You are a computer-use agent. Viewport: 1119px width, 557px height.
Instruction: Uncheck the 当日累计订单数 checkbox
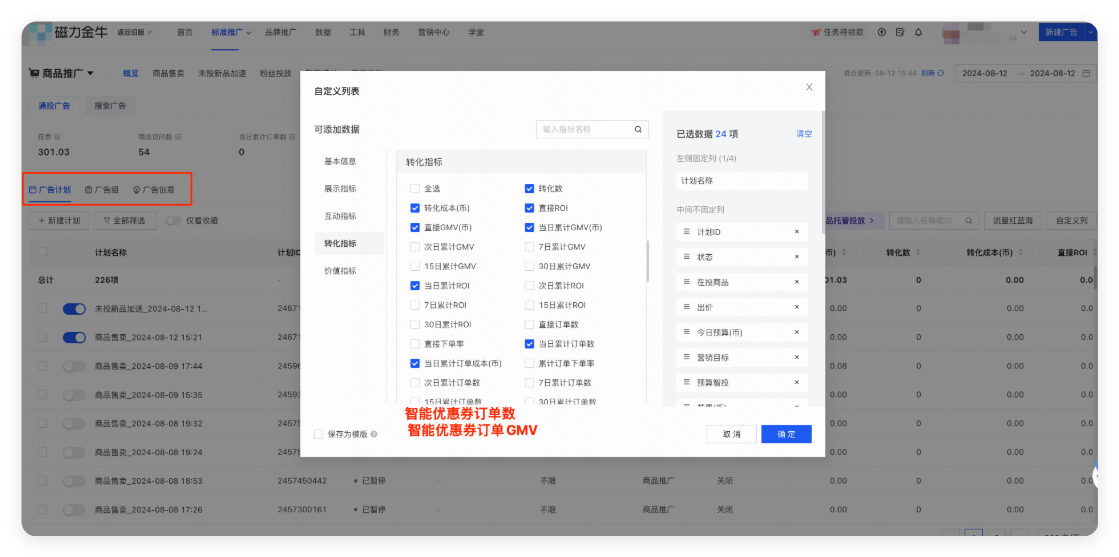click(x=529, y=343)
